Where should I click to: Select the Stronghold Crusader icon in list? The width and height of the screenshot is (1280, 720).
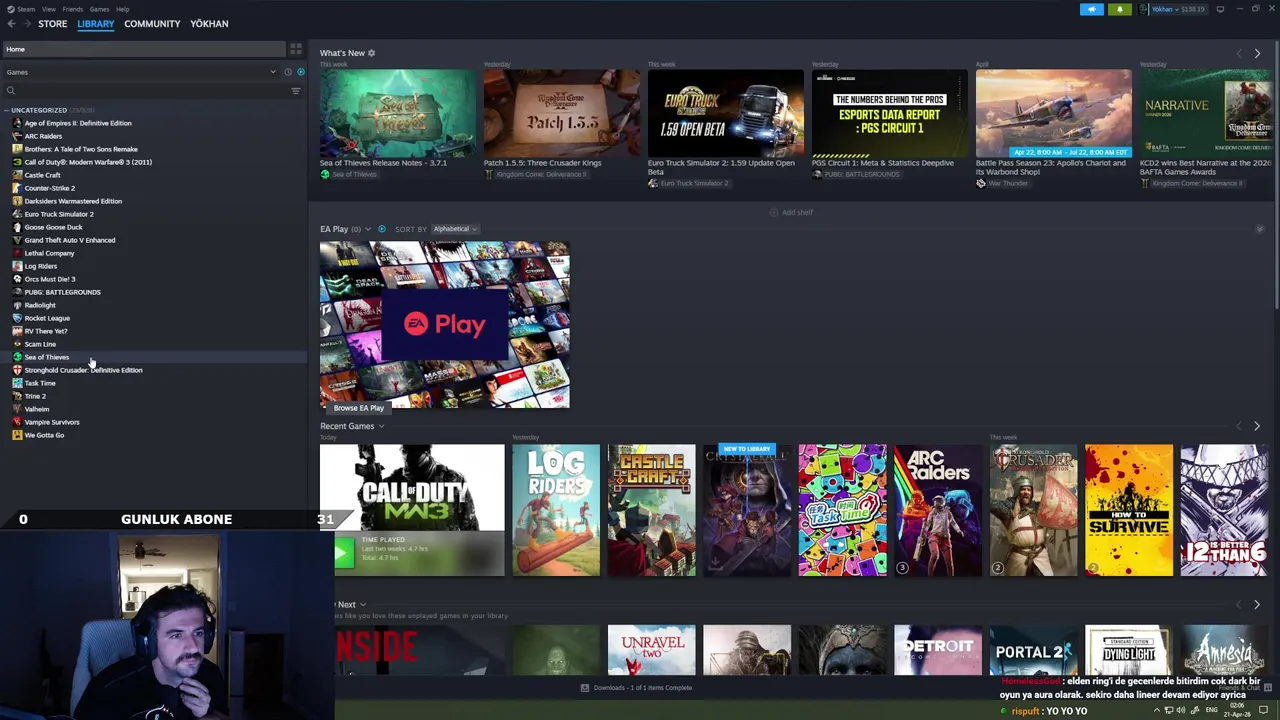click(17, 370)
